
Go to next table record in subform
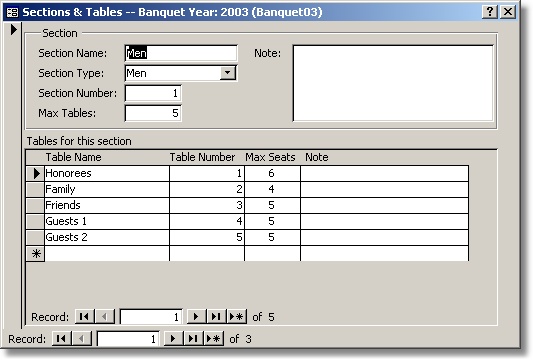pos(196,316)
